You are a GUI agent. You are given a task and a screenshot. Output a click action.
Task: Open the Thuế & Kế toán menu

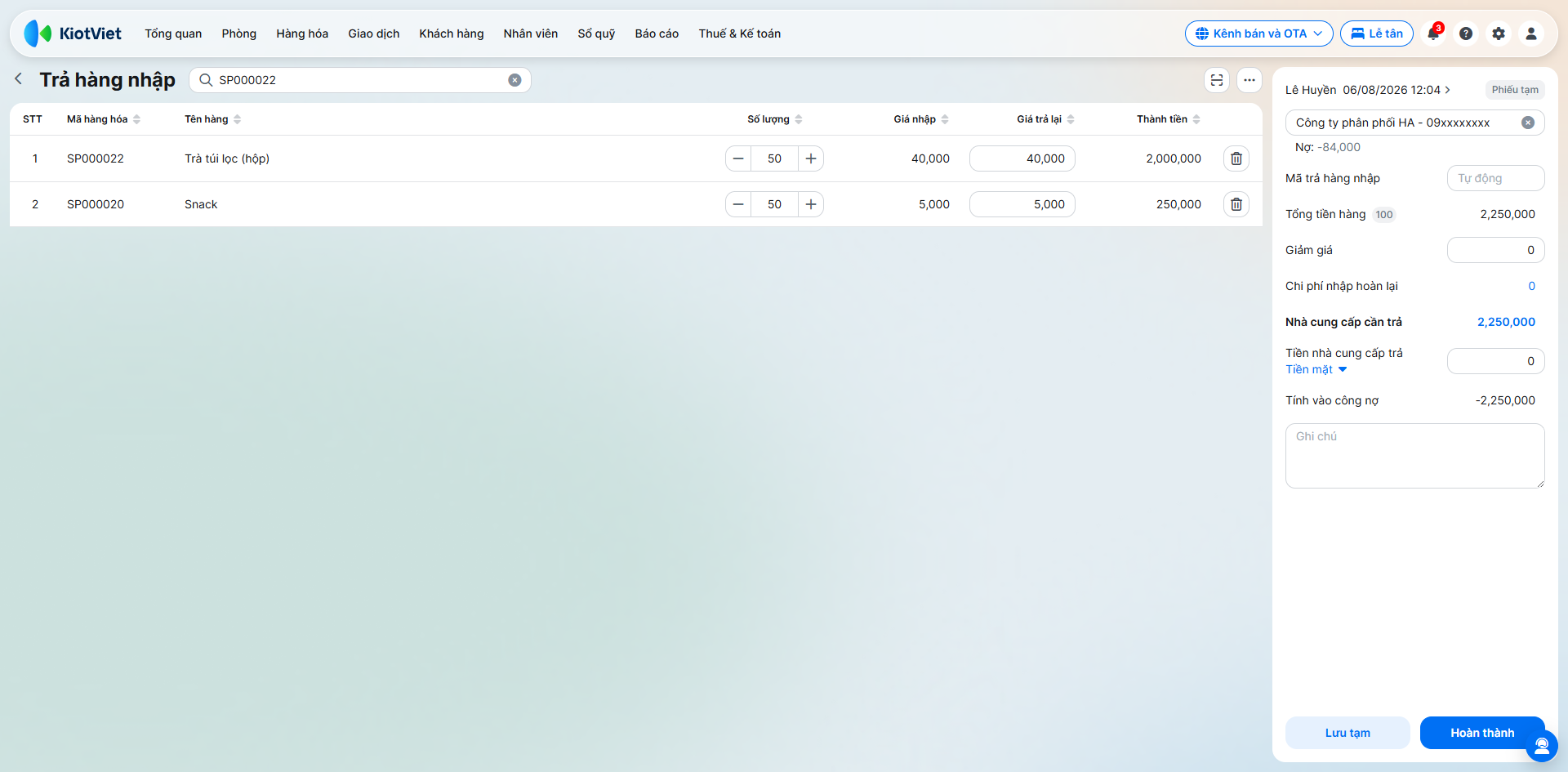point(740,33)
